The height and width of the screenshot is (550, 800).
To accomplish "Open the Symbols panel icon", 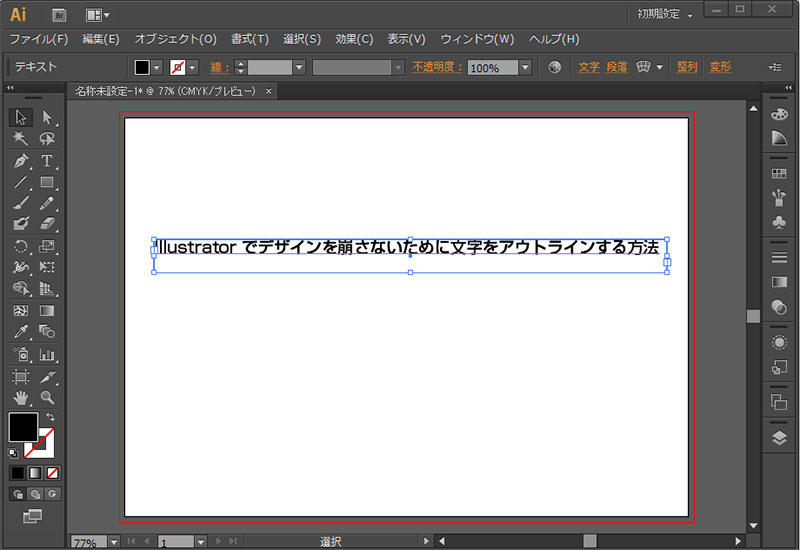I will pos(779,221).
